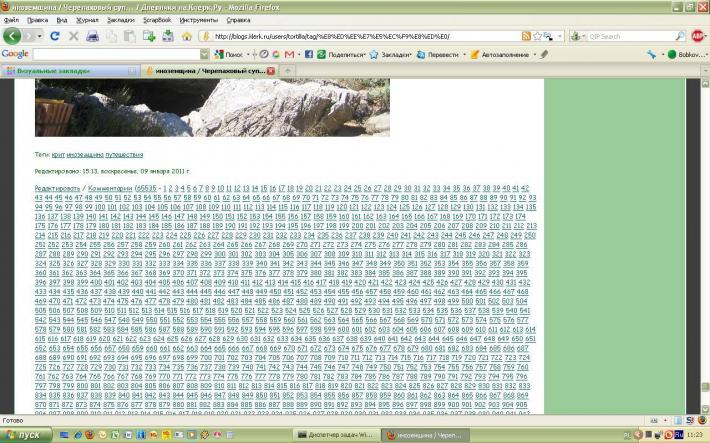The height and width of the screenshot is (443, 710).
Task: Click the magnifier icon in QIP Search box
Action: coord(680,36)
